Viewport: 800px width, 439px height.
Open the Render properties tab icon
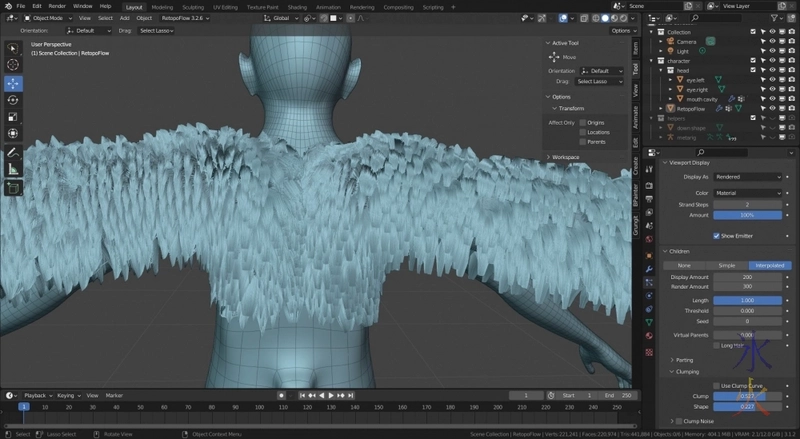coord(649,185)
